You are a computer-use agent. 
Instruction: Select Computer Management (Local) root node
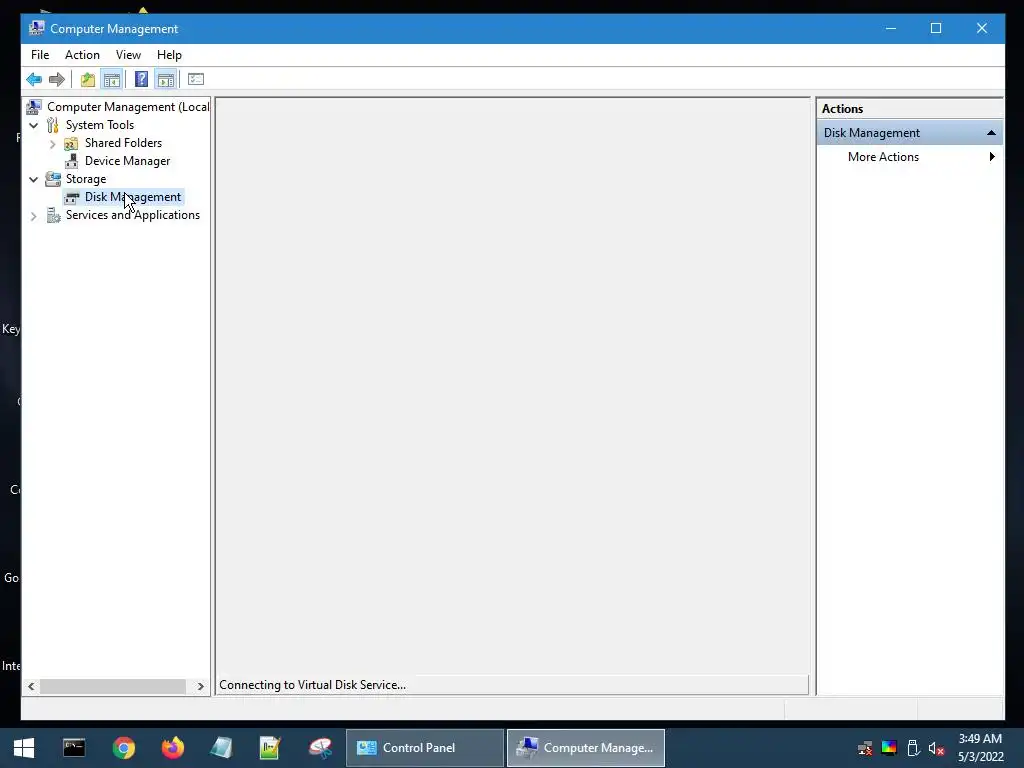pyautogui.click(x=128, y=106)
